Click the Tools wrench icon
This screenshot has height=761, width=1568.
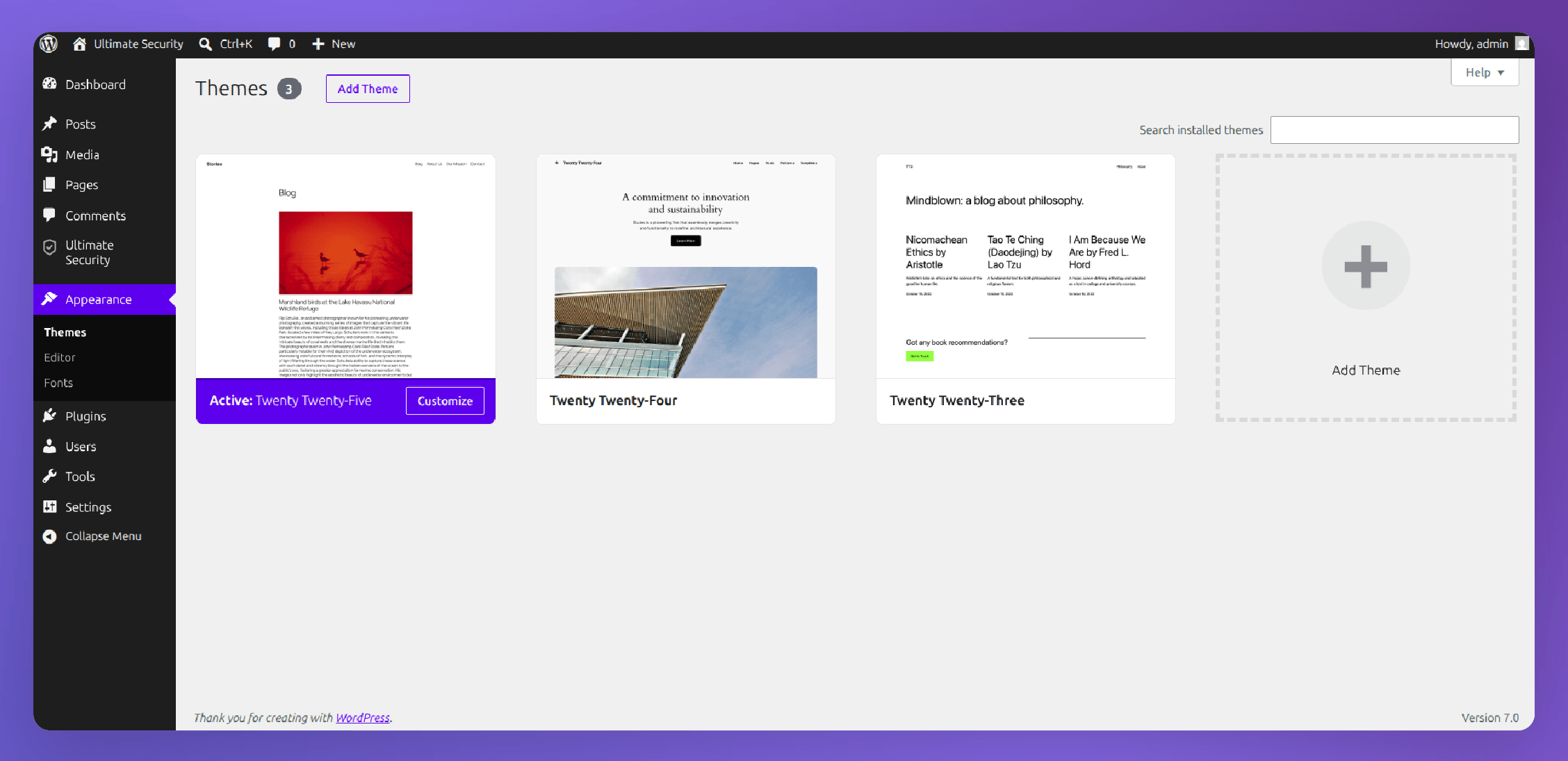(x=49, y=476)
